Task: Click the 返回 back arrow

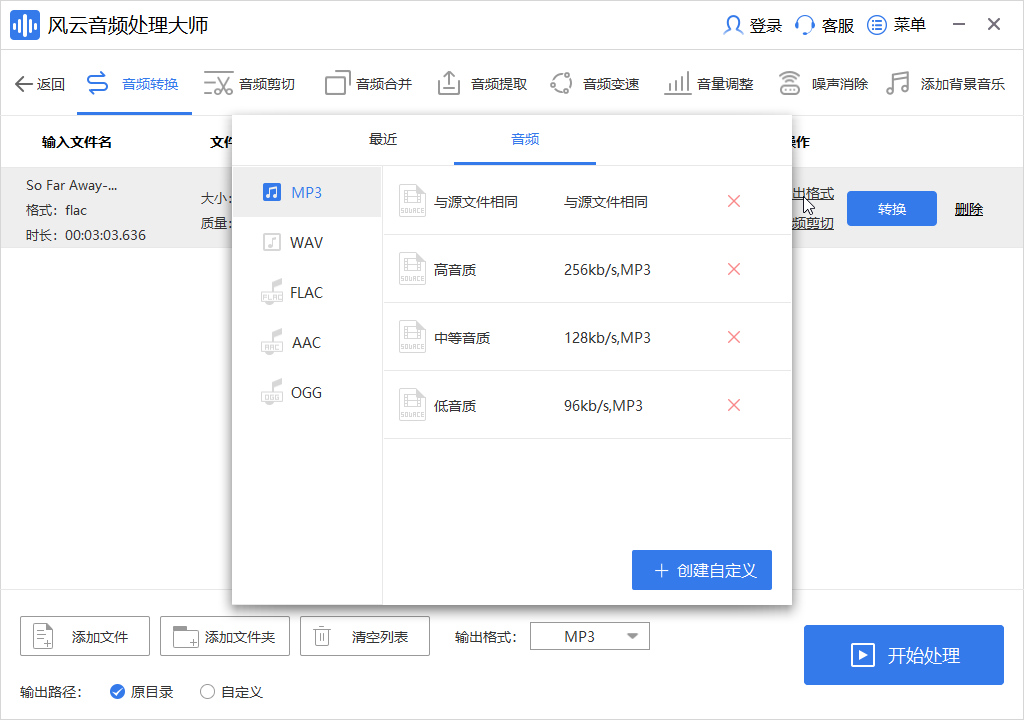Action: 38,83
